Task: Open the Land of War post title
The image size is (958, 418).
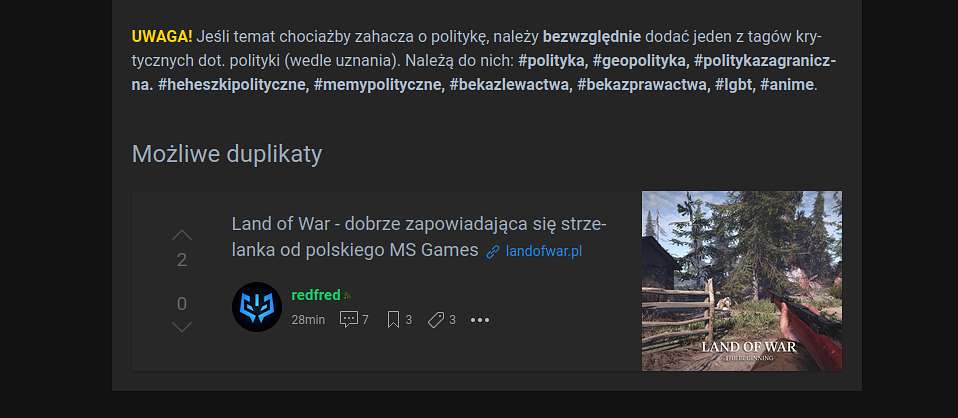Action: click(419, 237)
